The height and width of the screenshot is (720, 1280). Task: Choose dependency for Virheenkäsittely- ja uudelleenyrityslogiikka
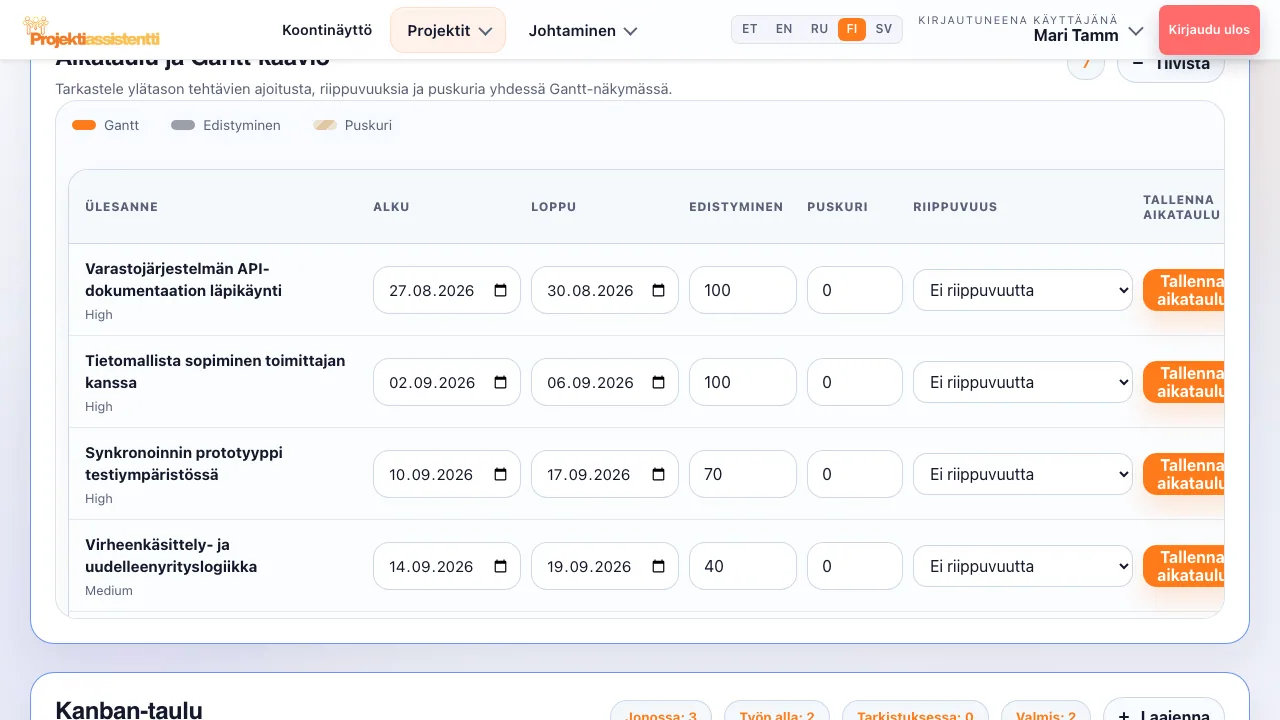(1023, 567)
